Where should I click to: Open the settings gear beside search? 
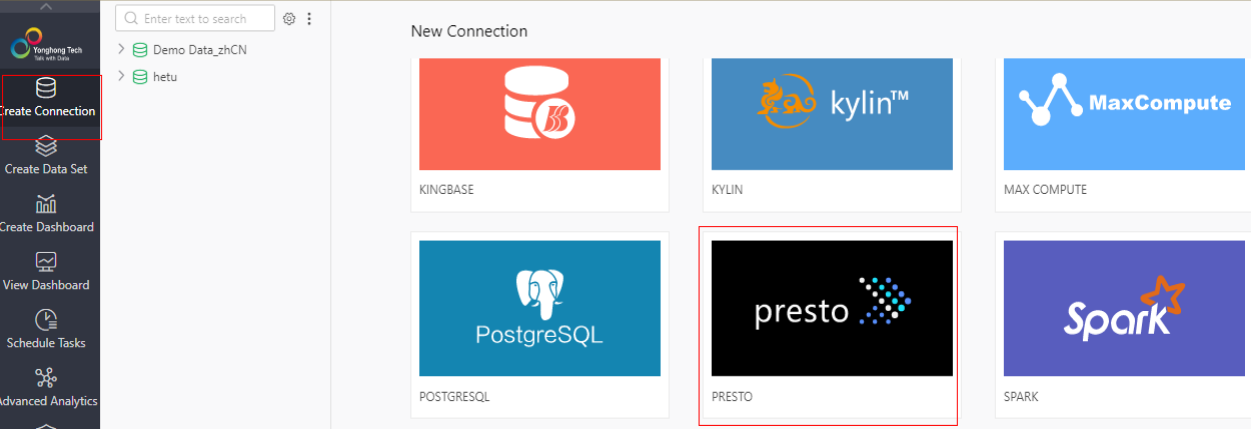point(289,18)
